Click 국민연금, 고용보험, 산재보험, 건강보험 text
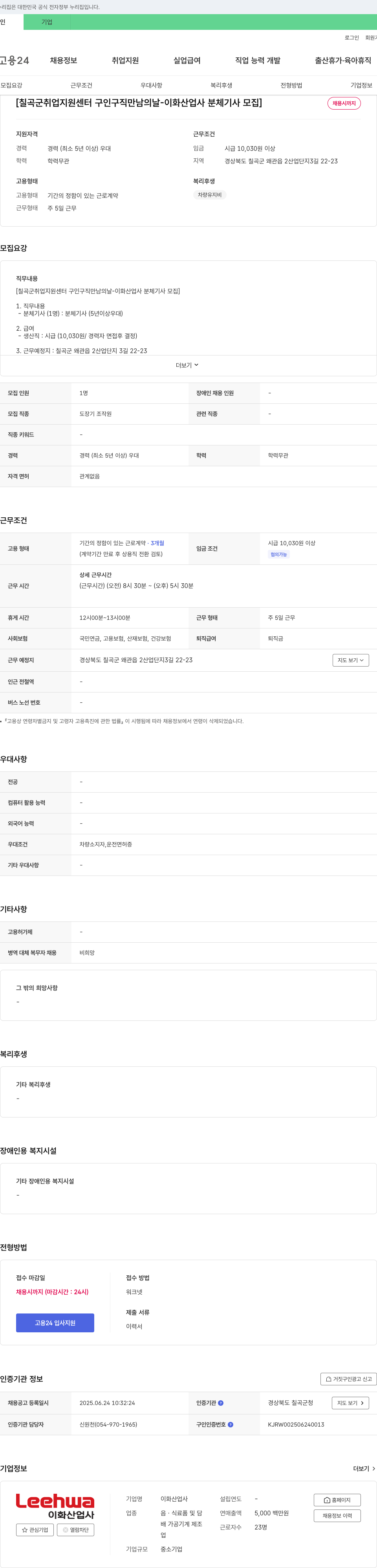 tap(125, 639)
